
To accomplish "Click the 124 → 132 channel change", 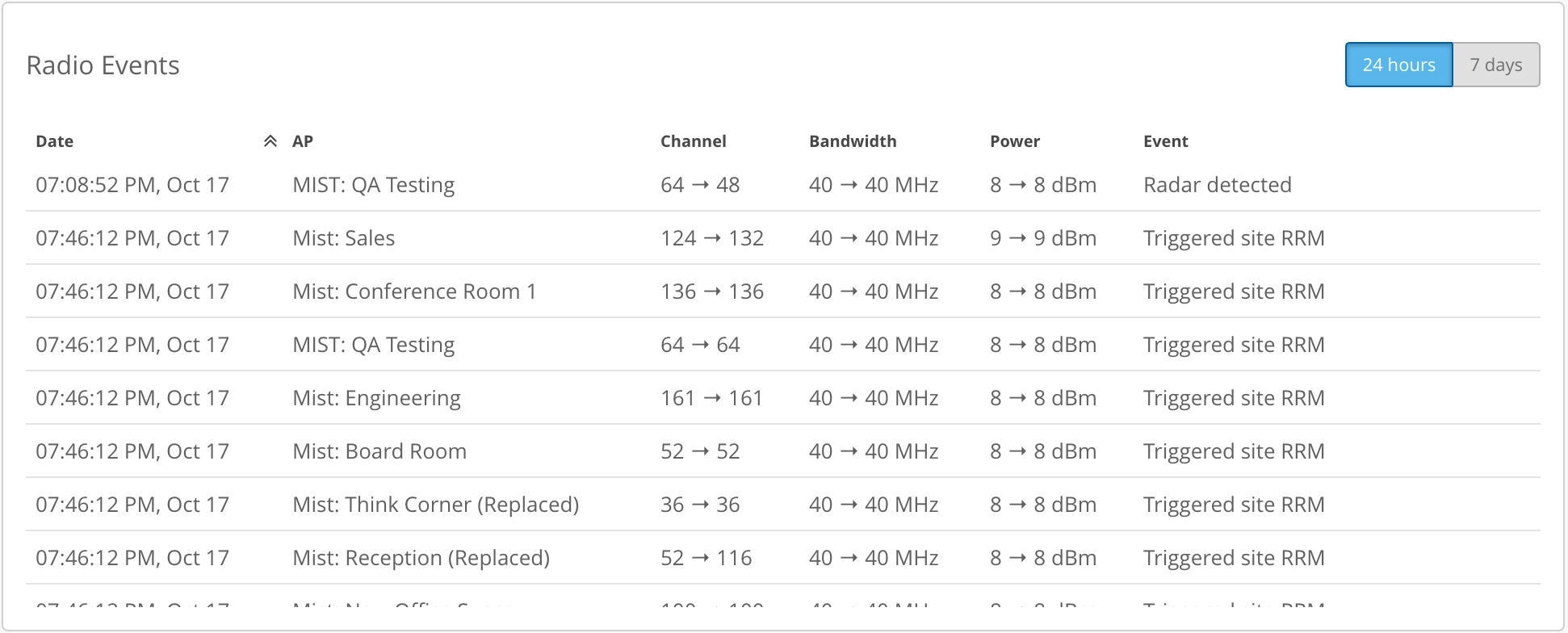I will tap(711, 238).
